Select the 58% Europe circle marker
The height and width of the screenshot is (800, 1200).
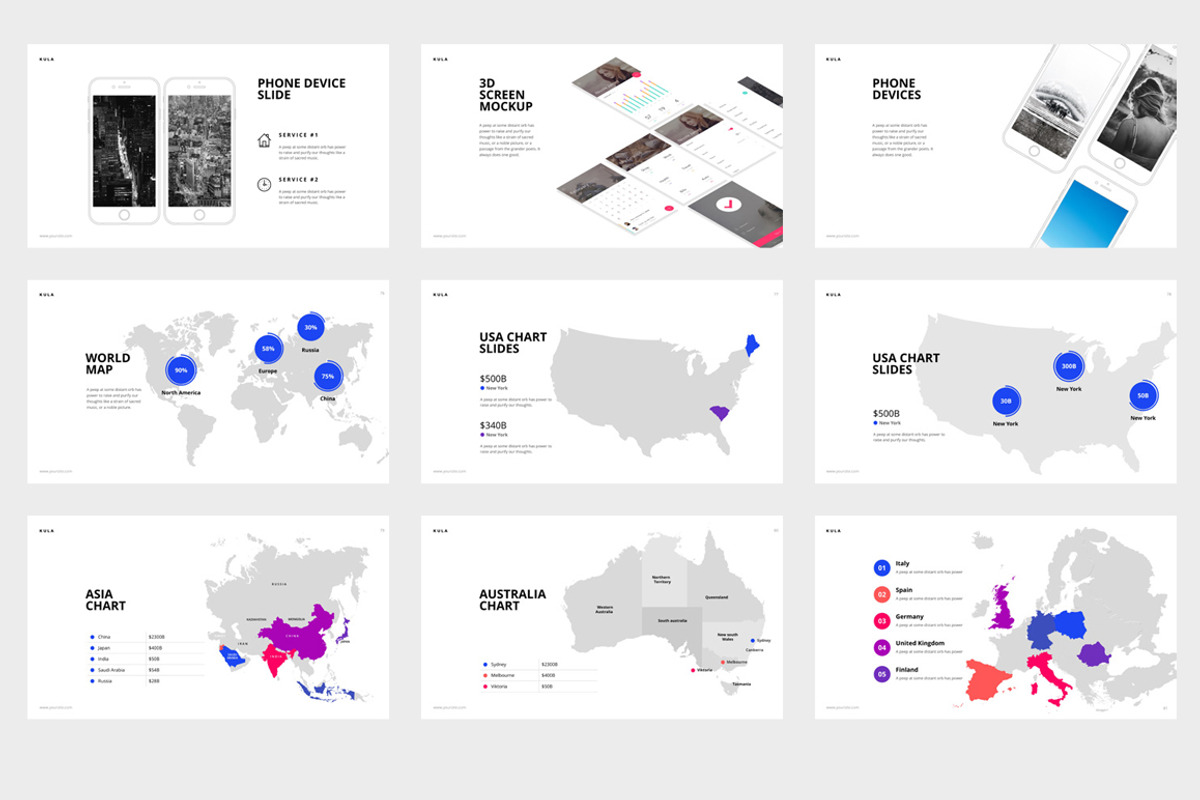(x=268, y=349)
